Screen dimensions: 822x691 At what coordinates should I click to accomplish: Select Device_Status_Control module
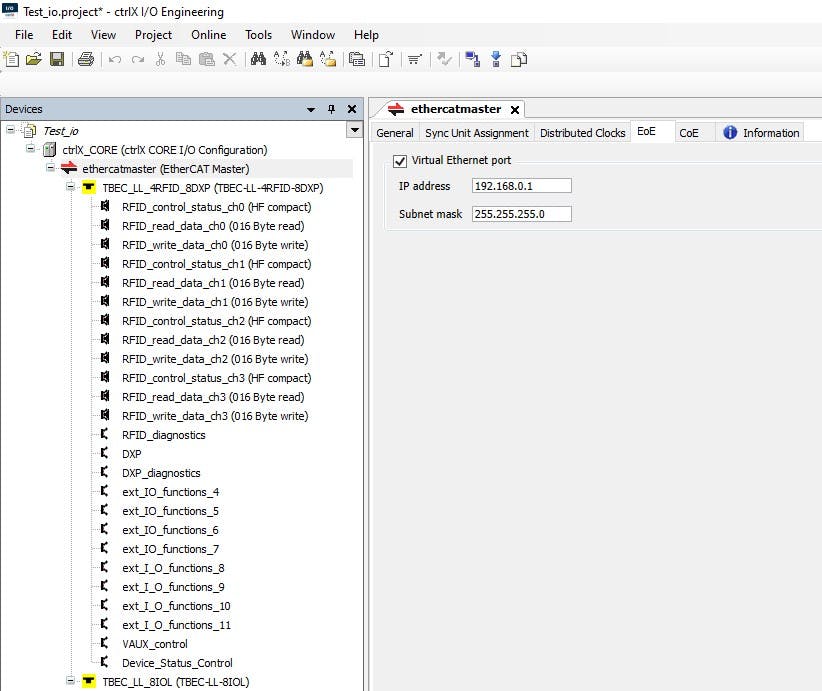pos(177,663)
